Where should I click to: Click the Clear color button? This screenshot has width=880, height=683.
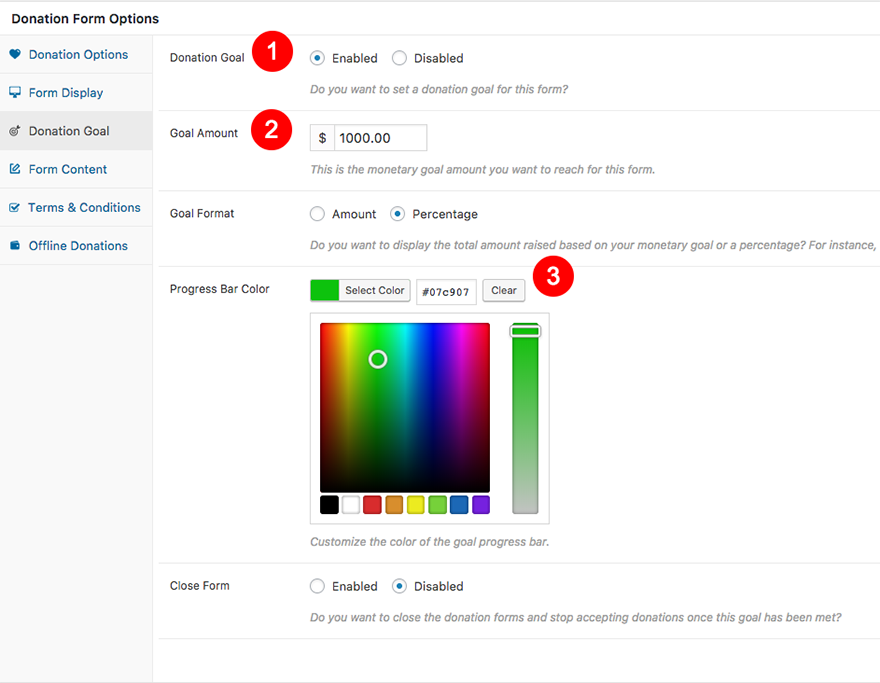(504, 291)
